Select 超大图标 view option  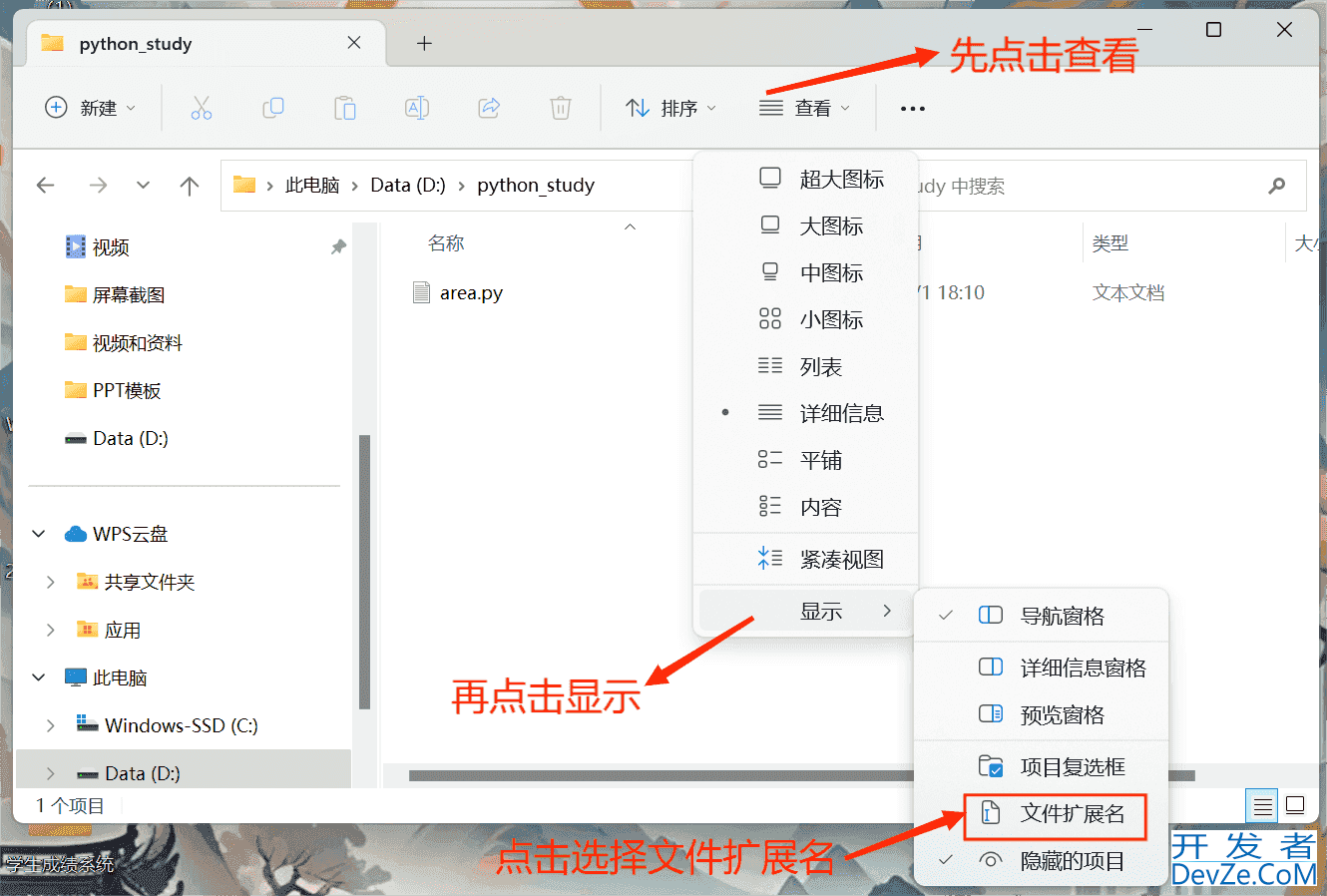[805, 180]
